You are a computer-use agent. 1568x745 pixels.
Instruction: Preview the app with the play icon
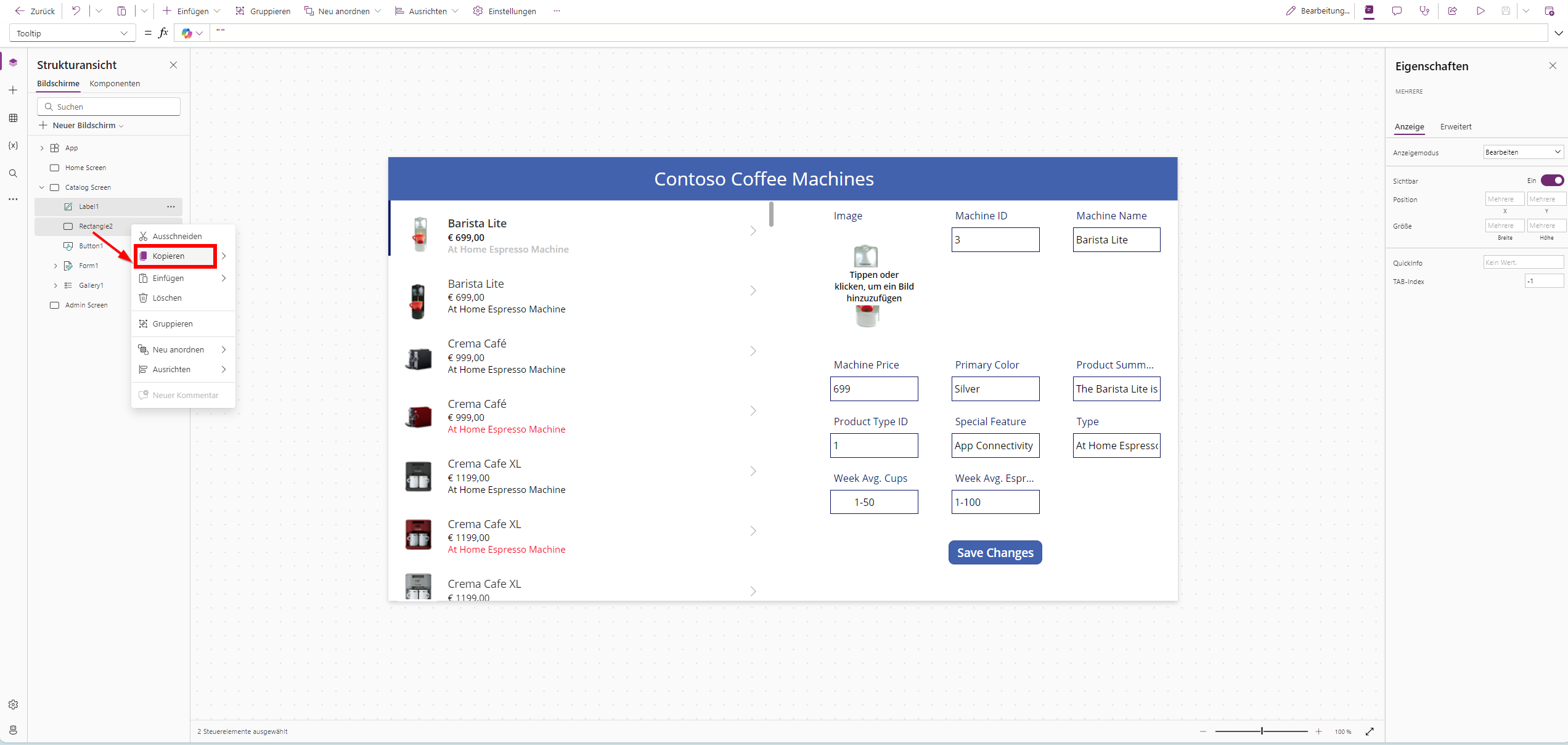(1480, 11)
